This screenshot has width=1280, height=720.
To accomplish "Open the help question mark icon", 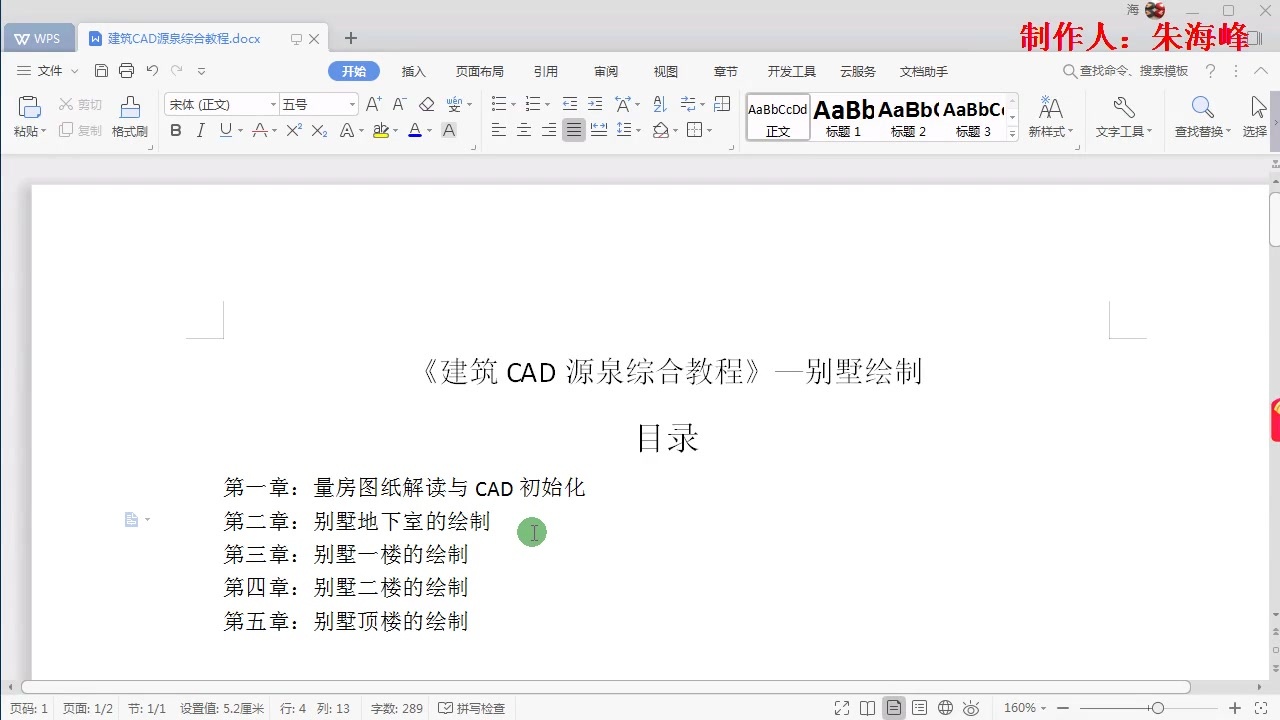I will point(1210,71).
